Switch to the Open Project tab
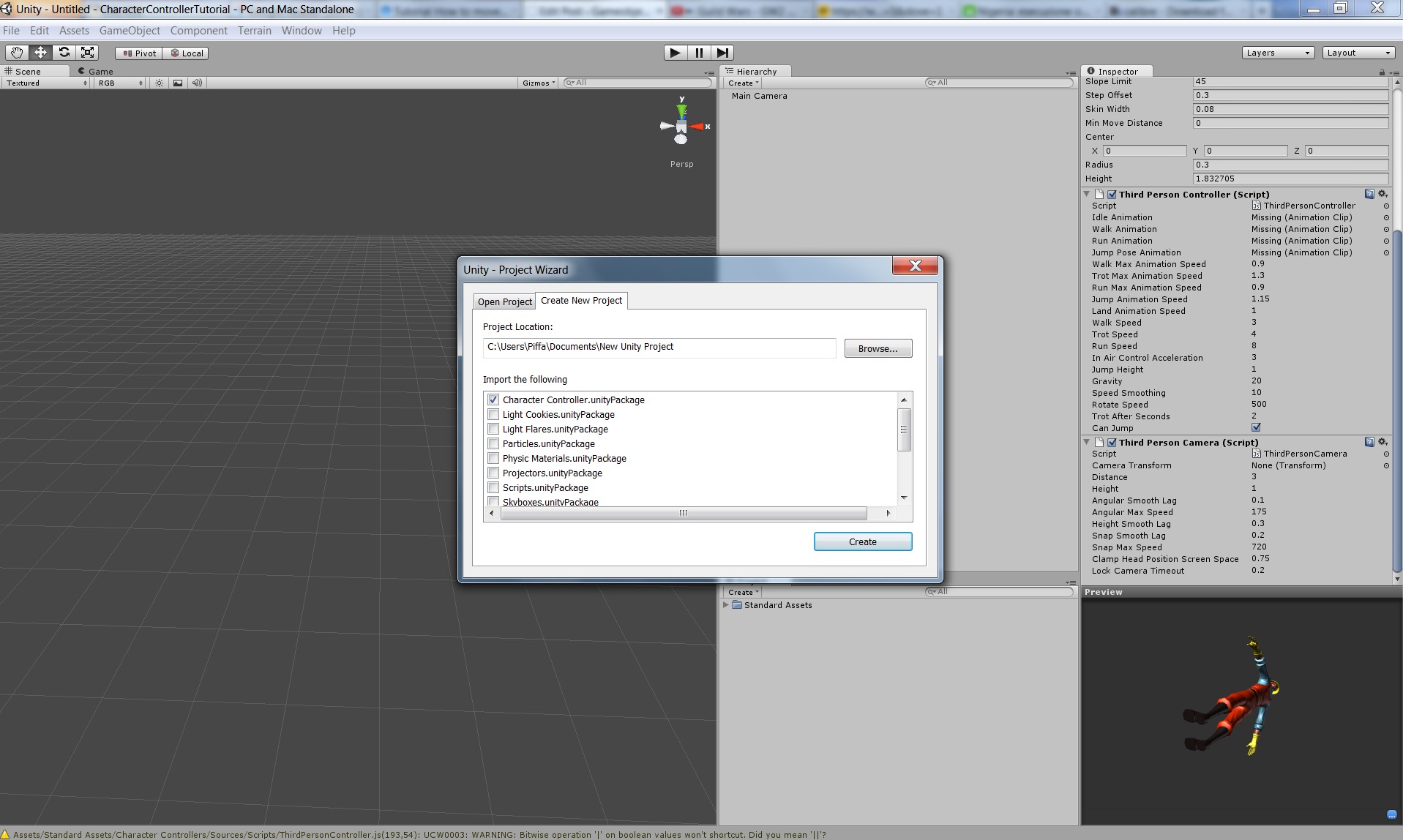Viewport: 1403px width, 840px height. (505, 301)
